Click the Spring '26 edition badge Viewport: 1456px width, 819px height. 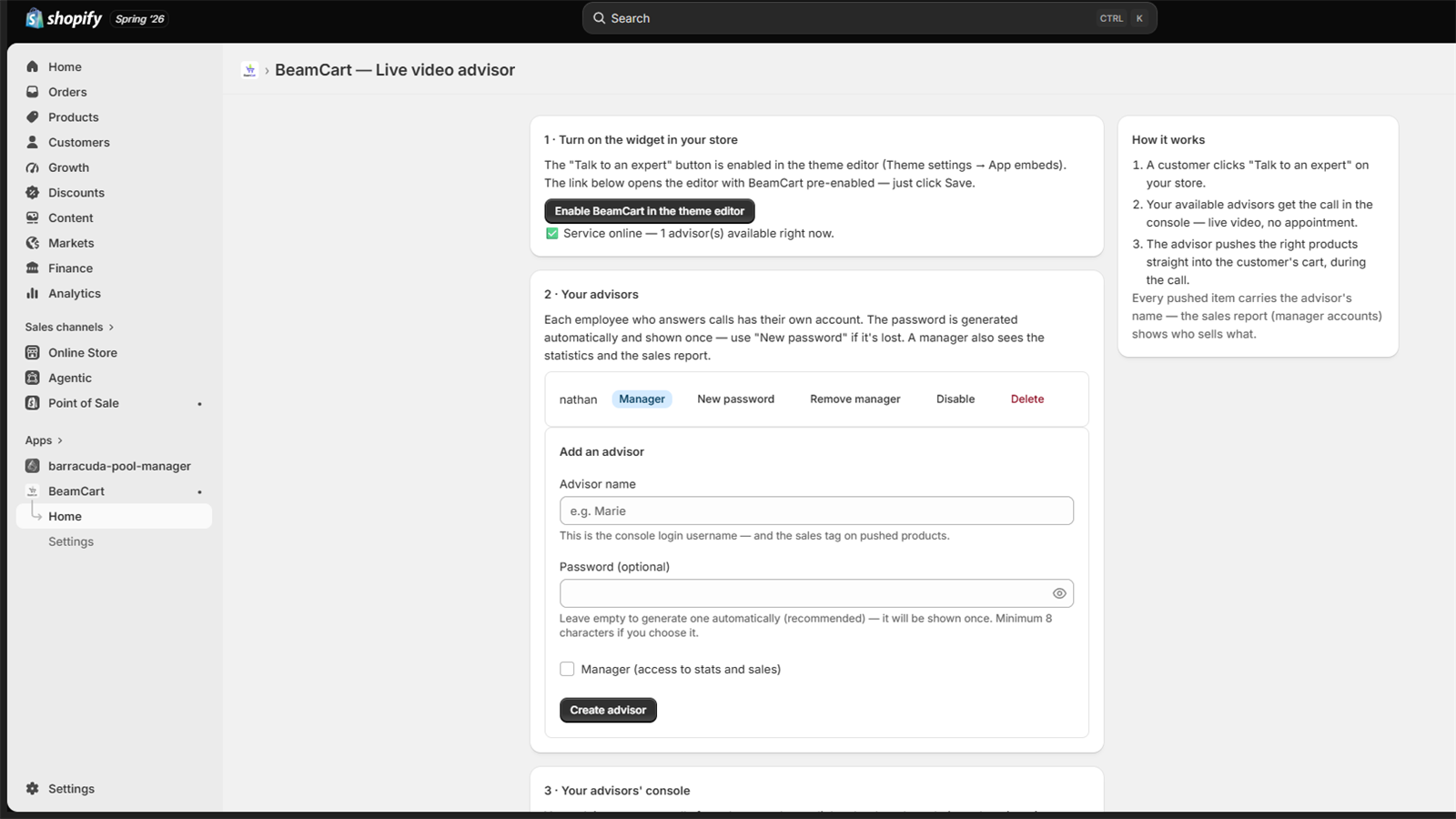click(x=140, y=19)
